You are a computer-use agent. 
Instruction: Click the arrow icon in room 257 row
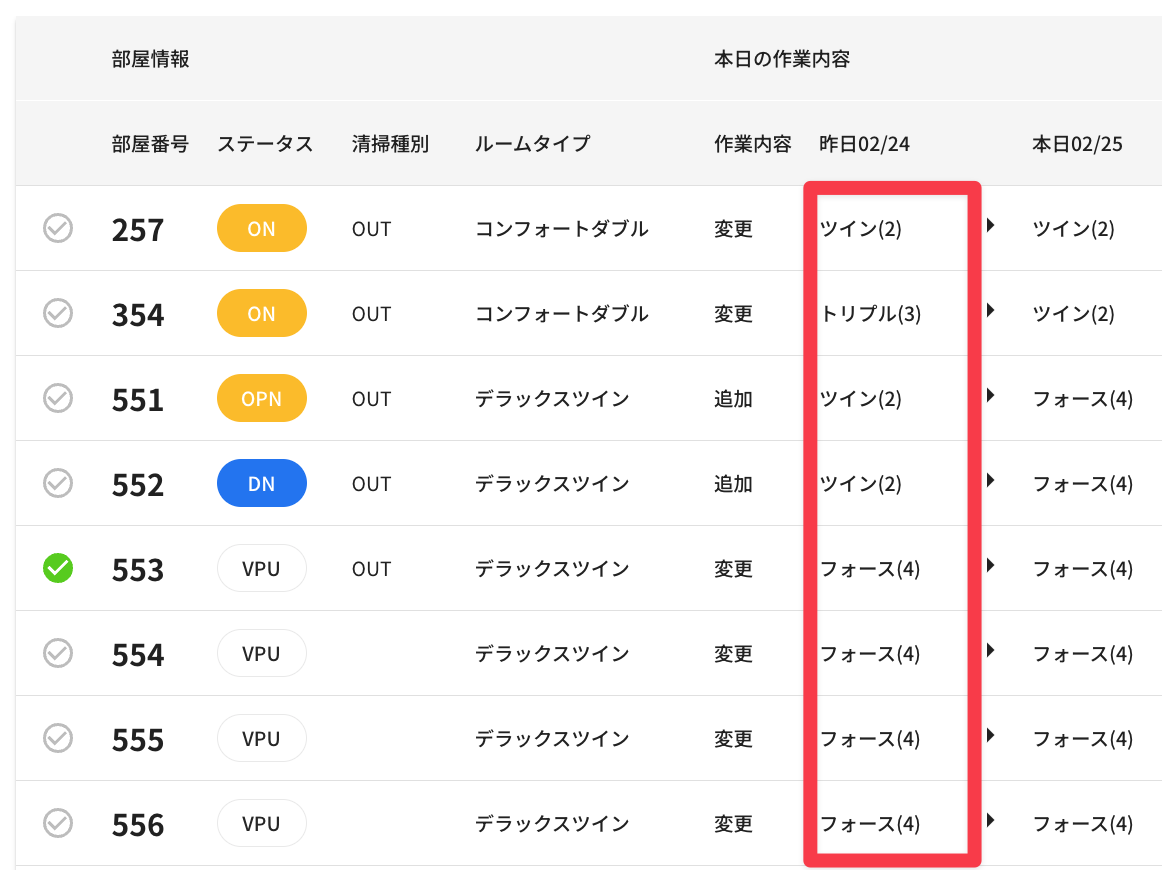point(991,227)
